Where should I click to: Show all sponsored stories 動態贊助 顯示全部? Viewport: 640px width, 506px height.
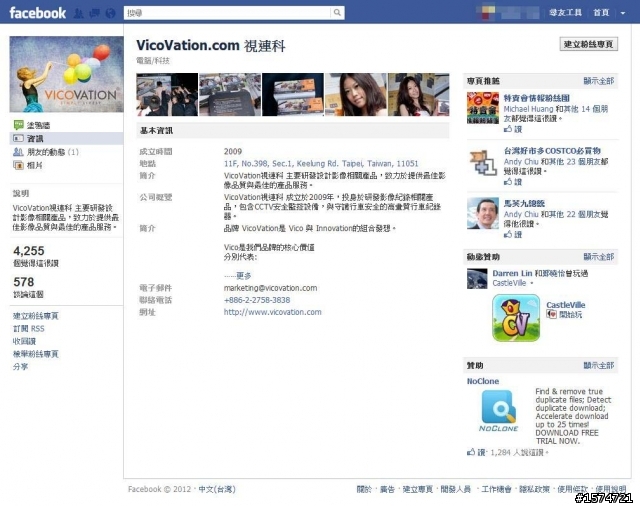(x=598, y=257)
